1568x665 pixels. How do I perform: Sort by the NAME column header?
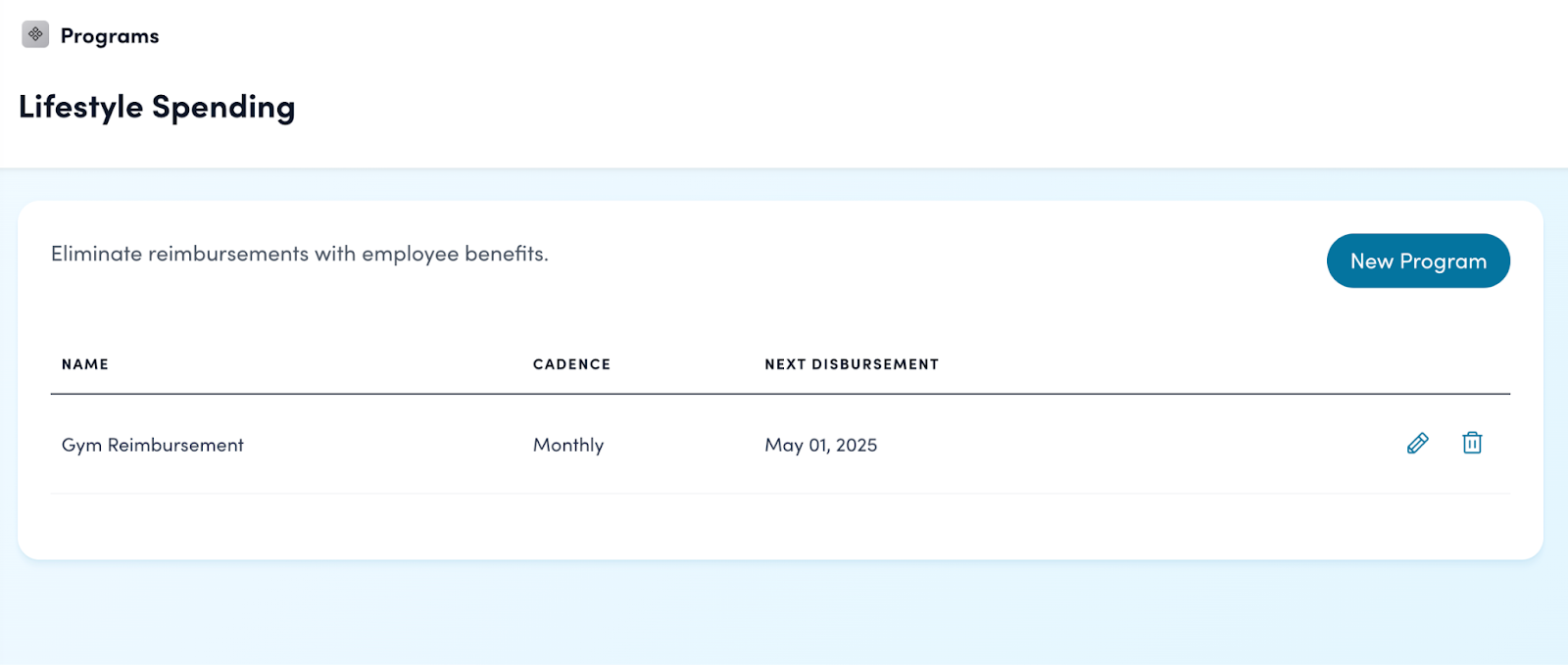[85, 364]
